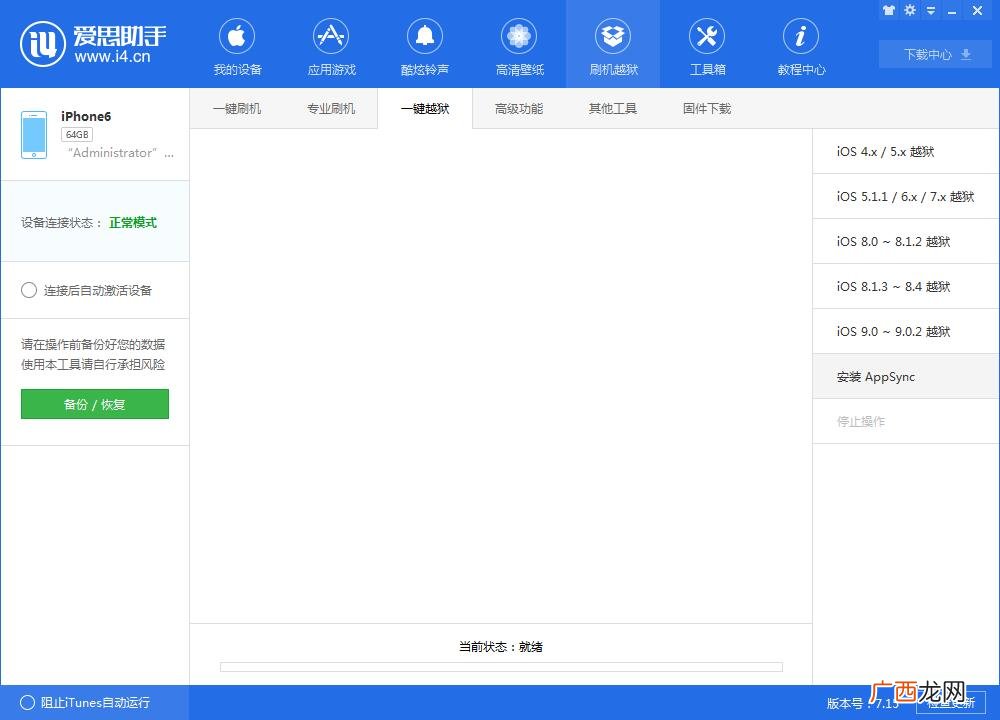
Task: Choose iOS 5.1.1 / 6.x / 7.x 越狱
Action: click(906, 196)
